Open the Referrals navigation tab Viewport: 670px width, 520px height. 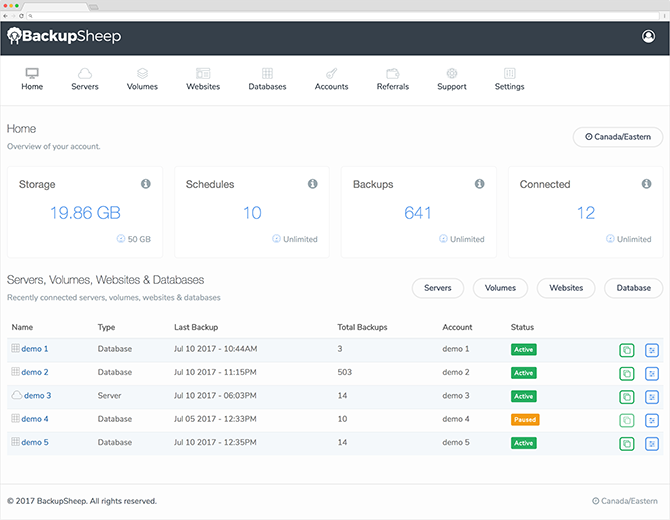click(393, 79)
